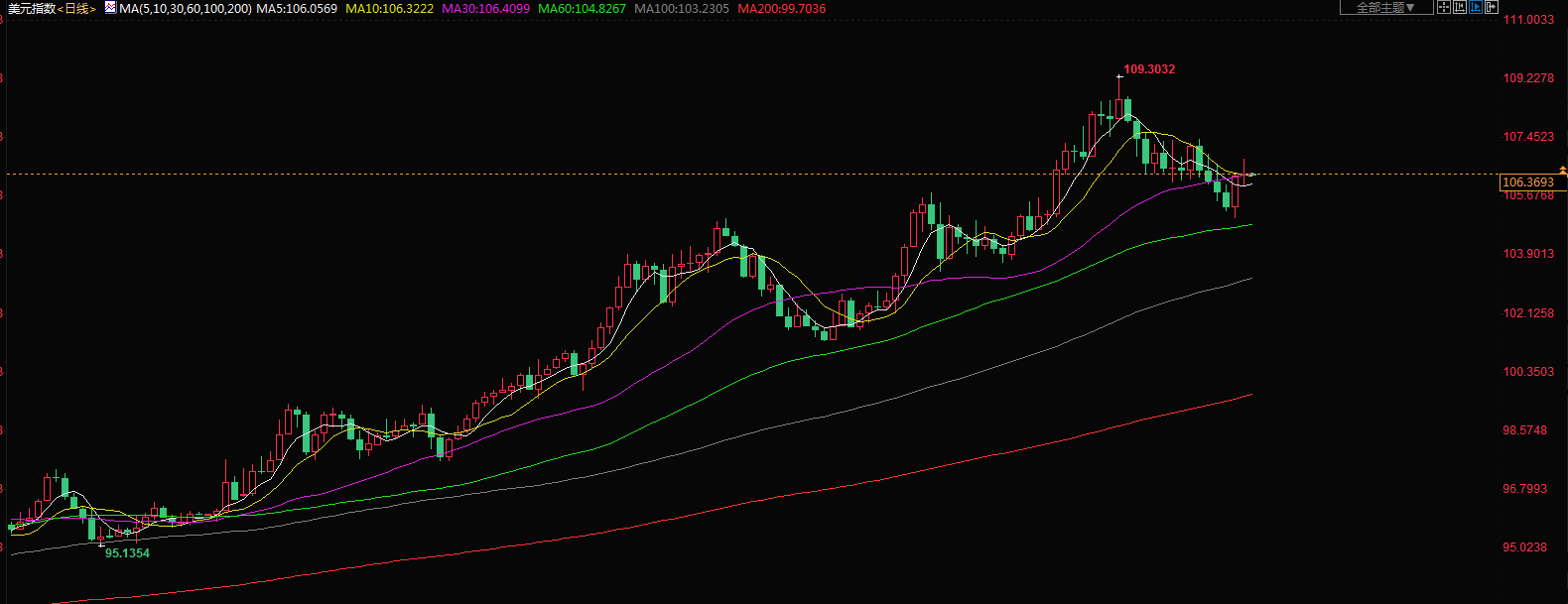Click the crosshair cursor icon at top right
The width and height of the screenshot is (1568, 604).
tap(1444, 7)
